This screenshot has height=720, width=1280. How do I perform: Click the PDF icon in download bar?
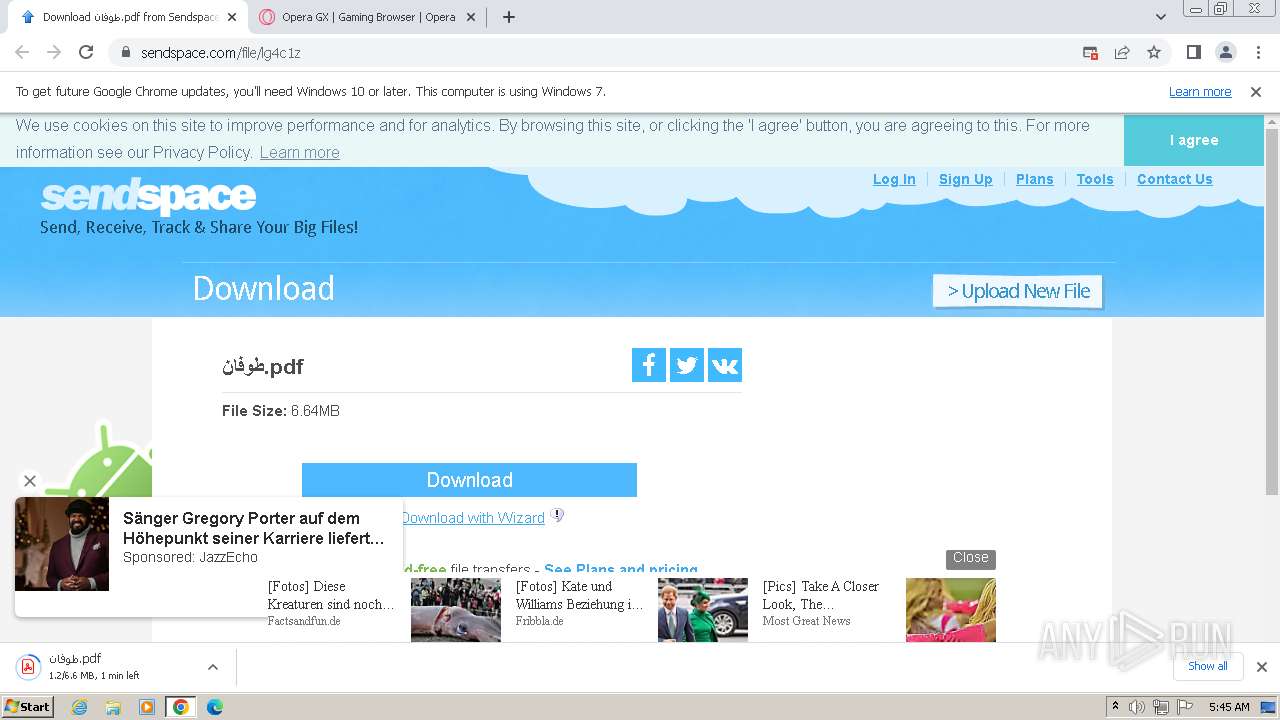tap(28, 666)
